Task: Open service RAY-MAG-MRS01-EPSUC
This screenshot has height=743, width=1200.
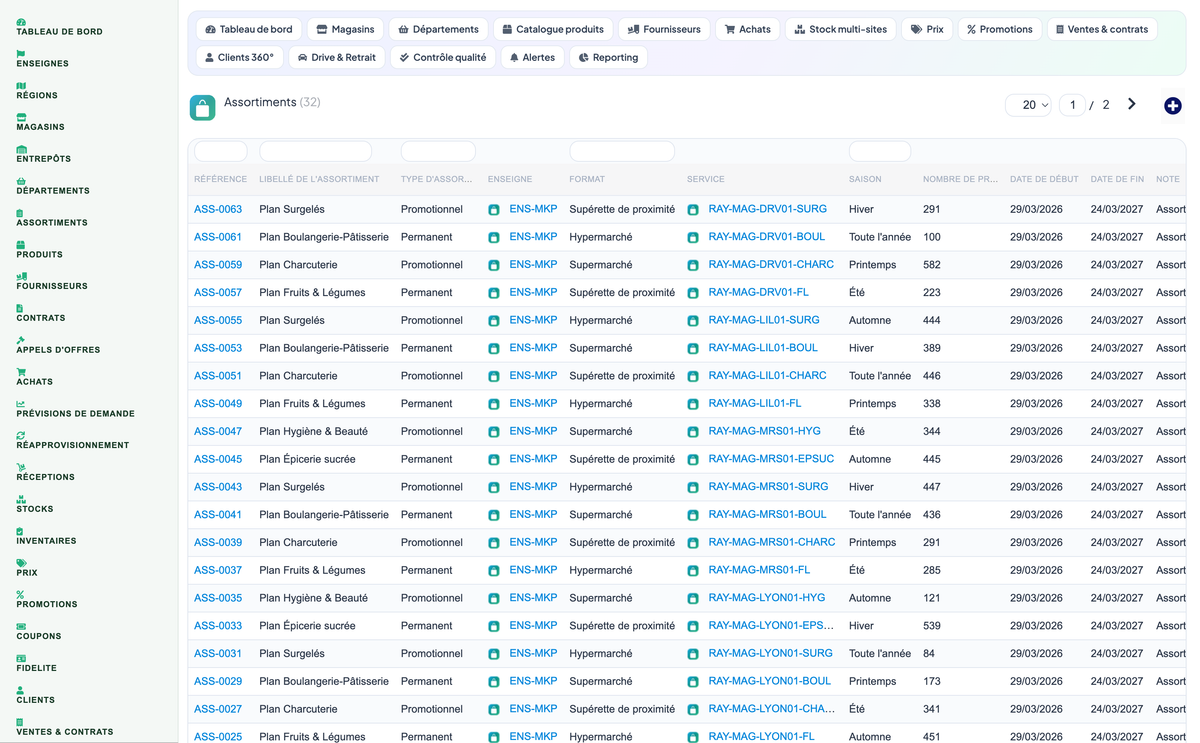Action: [771, 459]
